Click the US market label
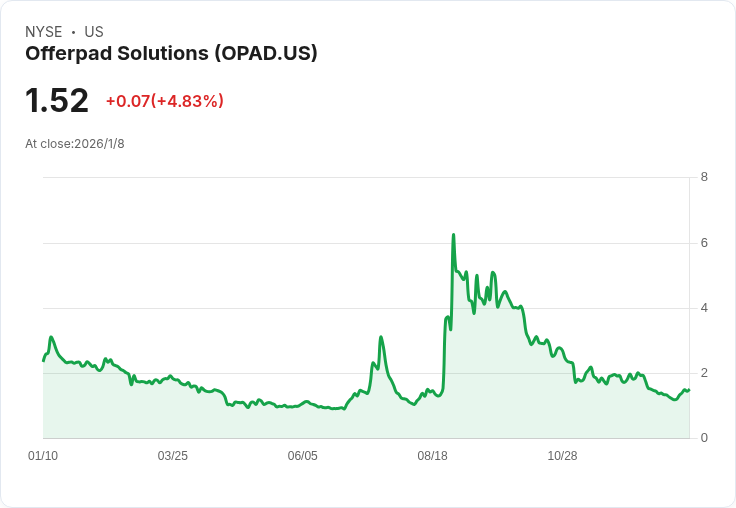The width and height of the screenshot is (736, 508). click(94, 32)
